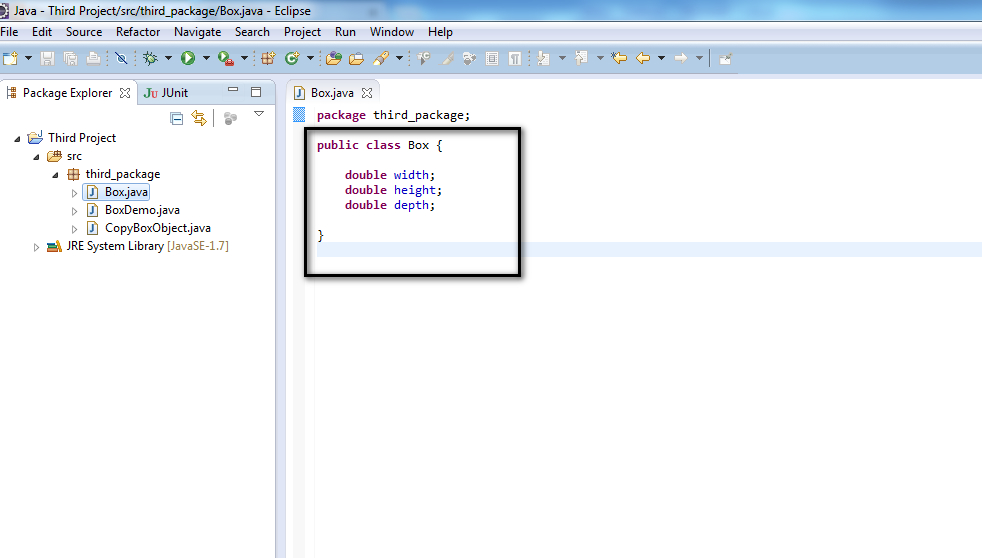Image resolution: width=982 pixels, height=558 pixels.
Task: Toggle Show Whitespace Characters pilcrow icon
Action: 515,58
